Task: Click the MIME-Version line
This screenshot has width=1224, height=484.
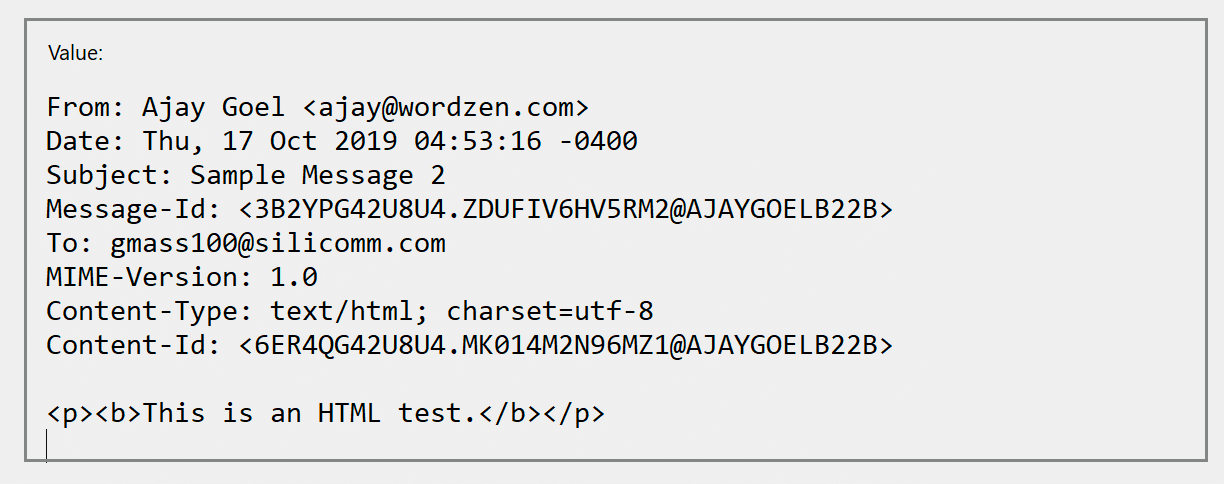Action: point(182,277)
